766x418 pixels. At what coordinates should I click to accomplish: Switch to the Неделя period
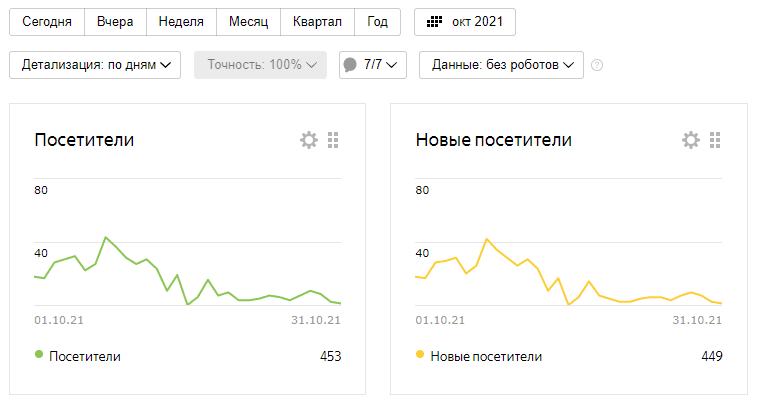tap(181, 21)
